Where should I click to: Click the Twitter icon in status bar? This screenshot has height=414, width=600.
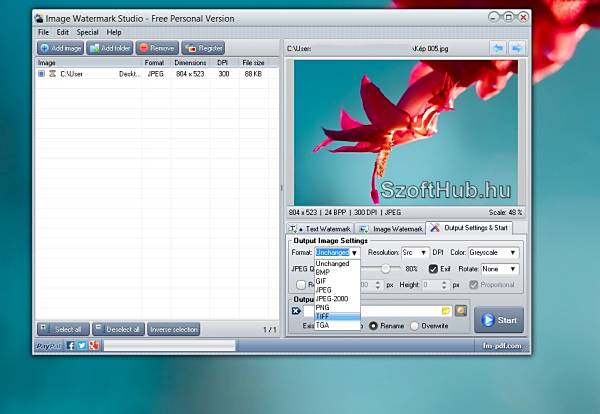[x=82, y=346]
